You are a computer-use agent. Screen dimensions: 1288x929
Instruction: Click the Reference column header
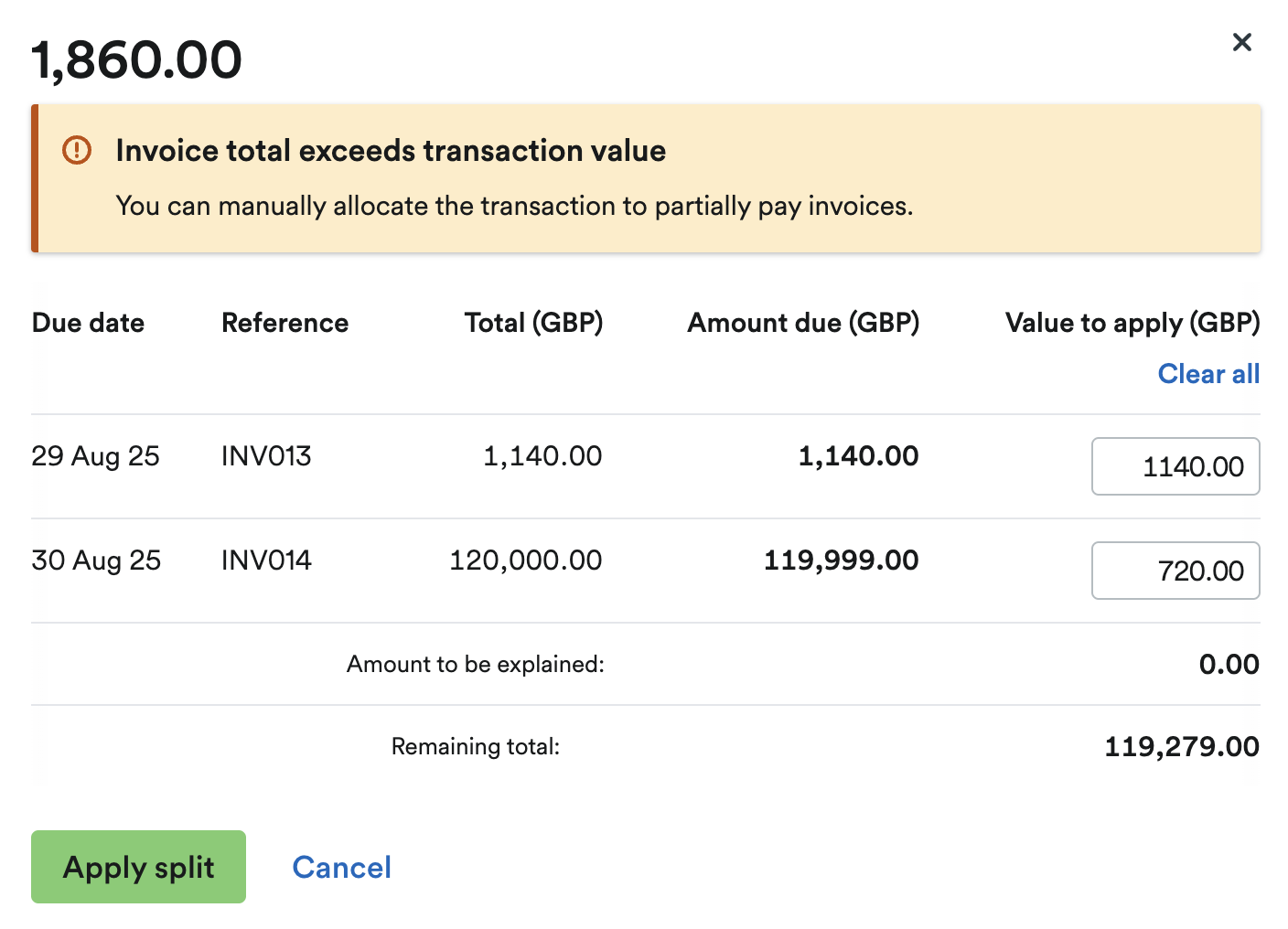(x=284, y=323)
